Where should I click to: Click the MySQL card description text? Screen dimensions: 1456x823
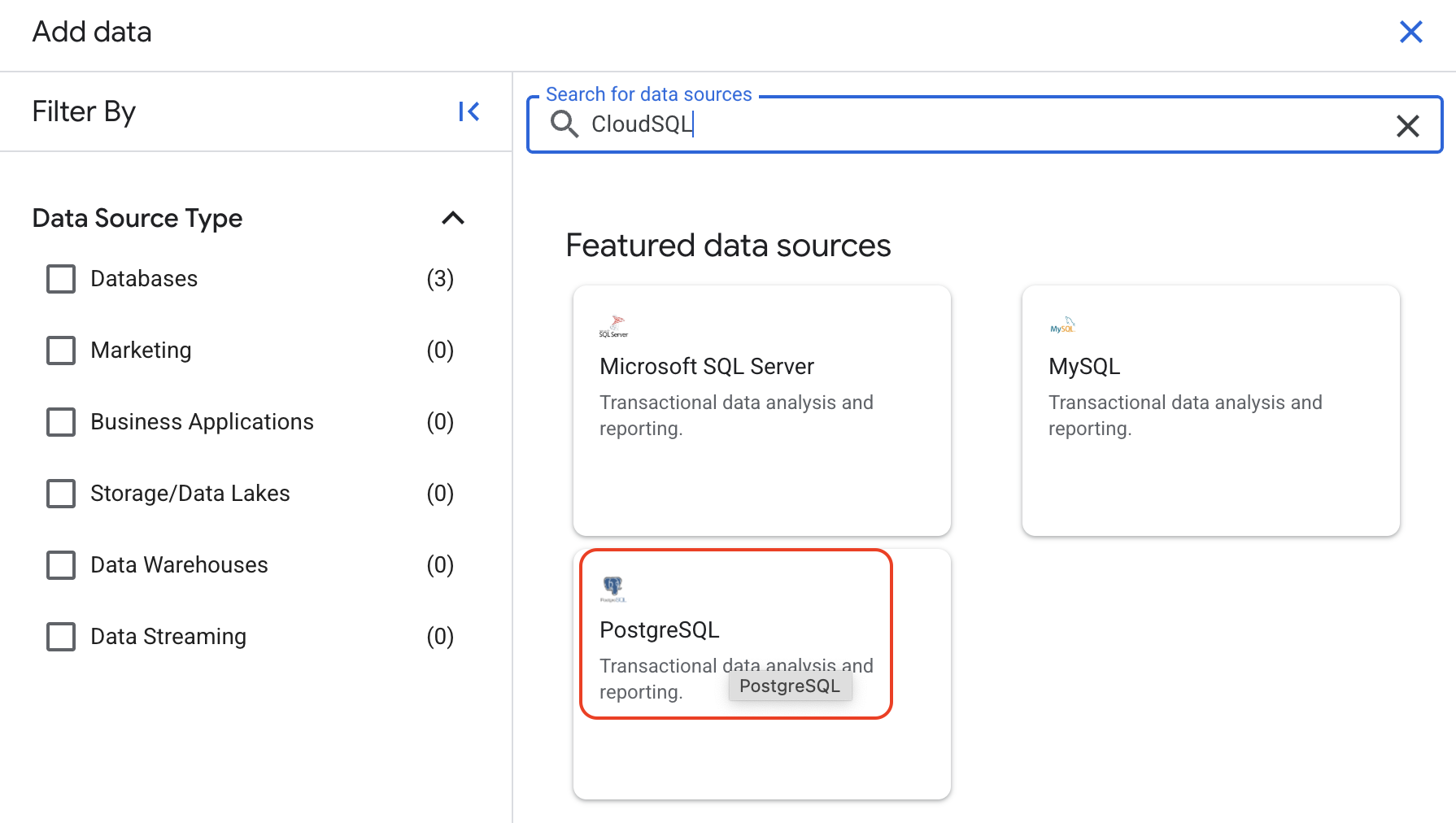coord(1185,416)
